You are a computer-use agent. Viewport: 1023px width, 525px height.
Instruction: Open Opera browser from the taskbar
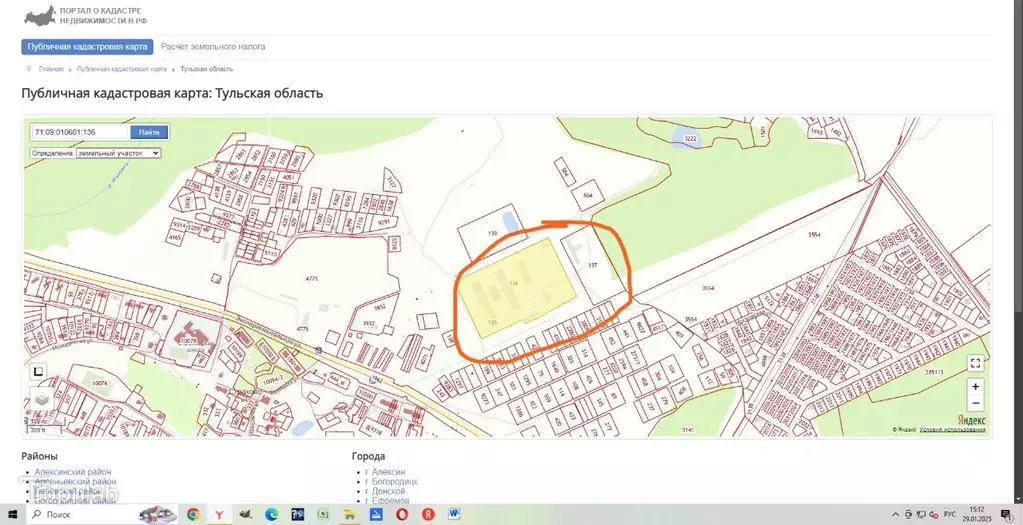click(402, 514)
